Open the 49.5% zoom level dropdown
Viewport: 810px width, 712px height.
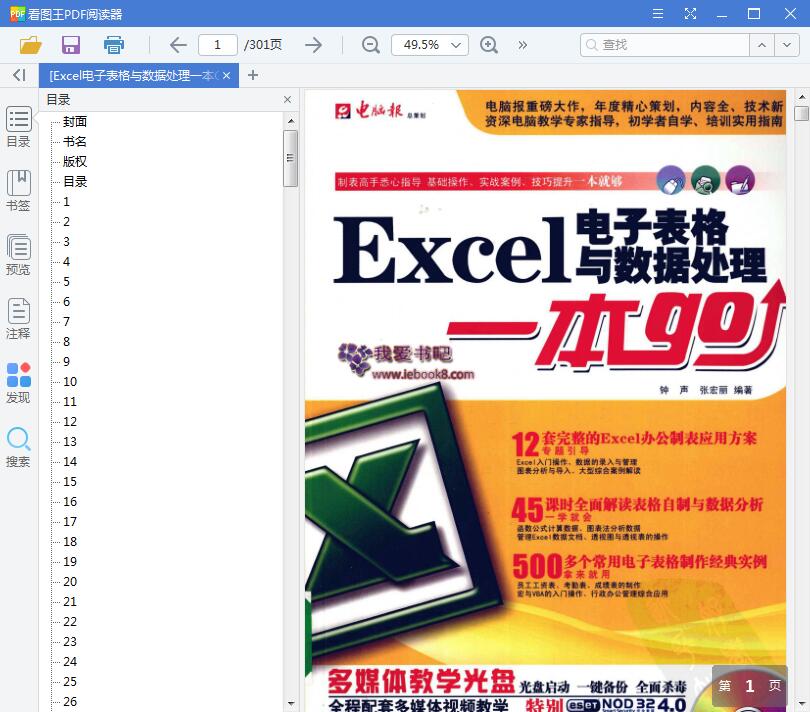430,45
